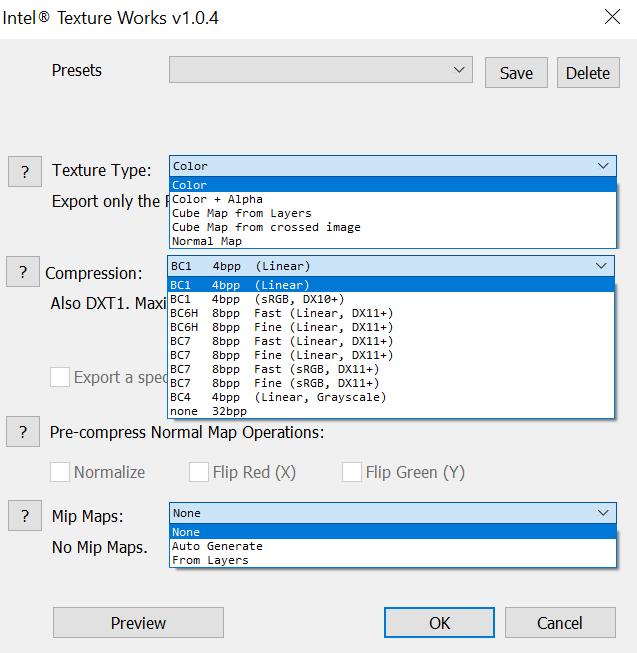Open help for Texture Type
The height and width of the screenshot is (653, 637).
[x=25, y=171]
